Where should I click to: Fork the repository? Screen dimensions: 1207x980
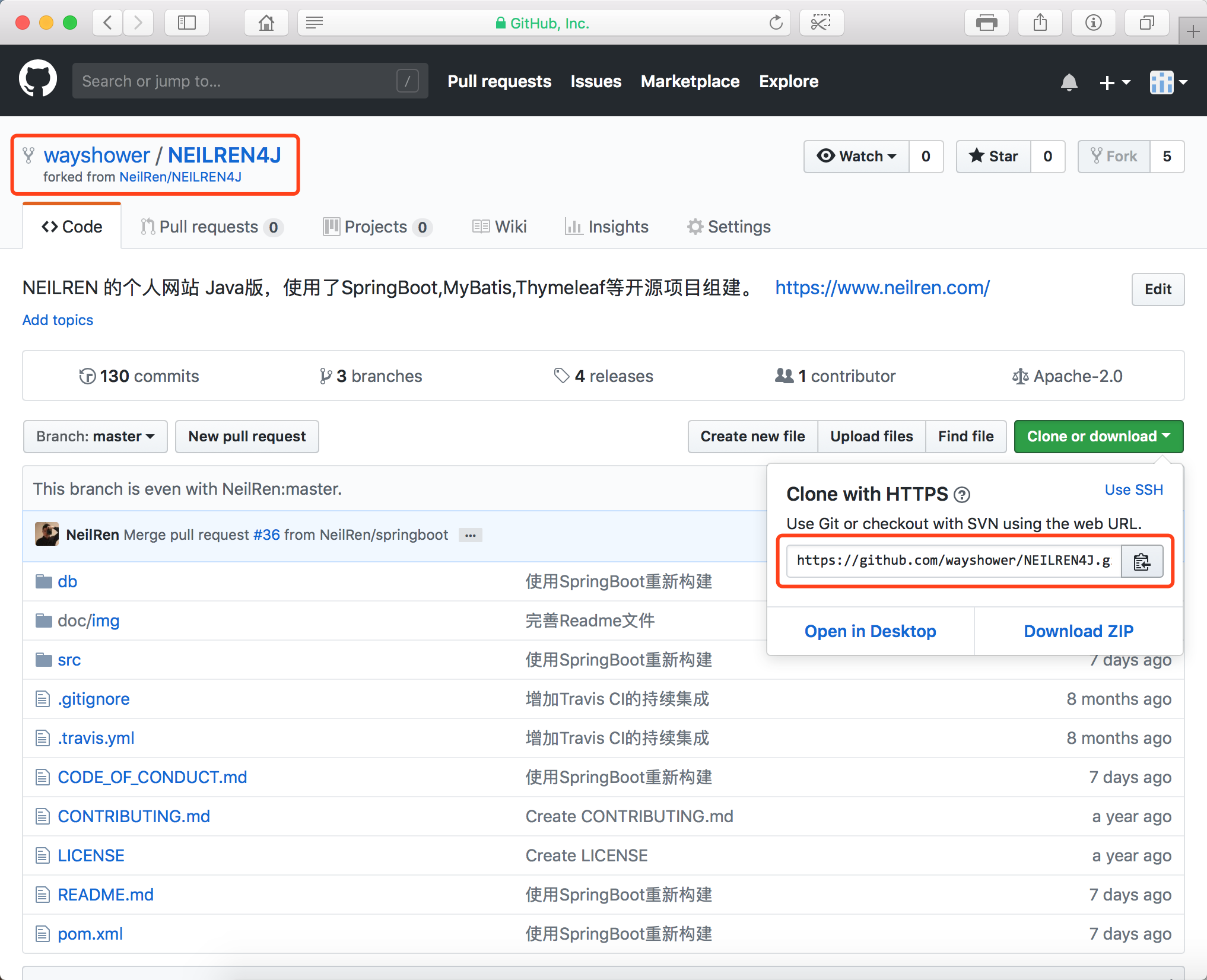tap(1114, 156)
